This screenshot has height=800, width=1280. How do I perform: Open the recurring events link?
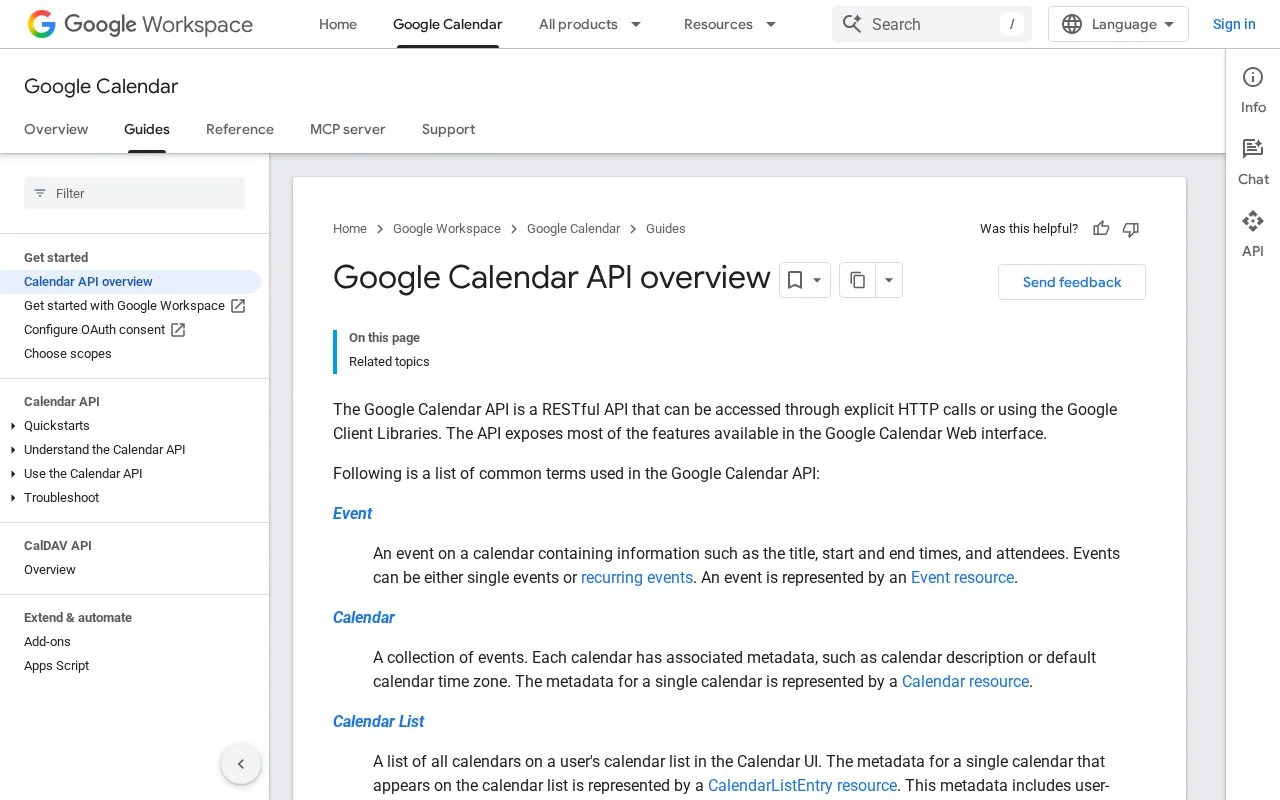click(x=637, y=577)
